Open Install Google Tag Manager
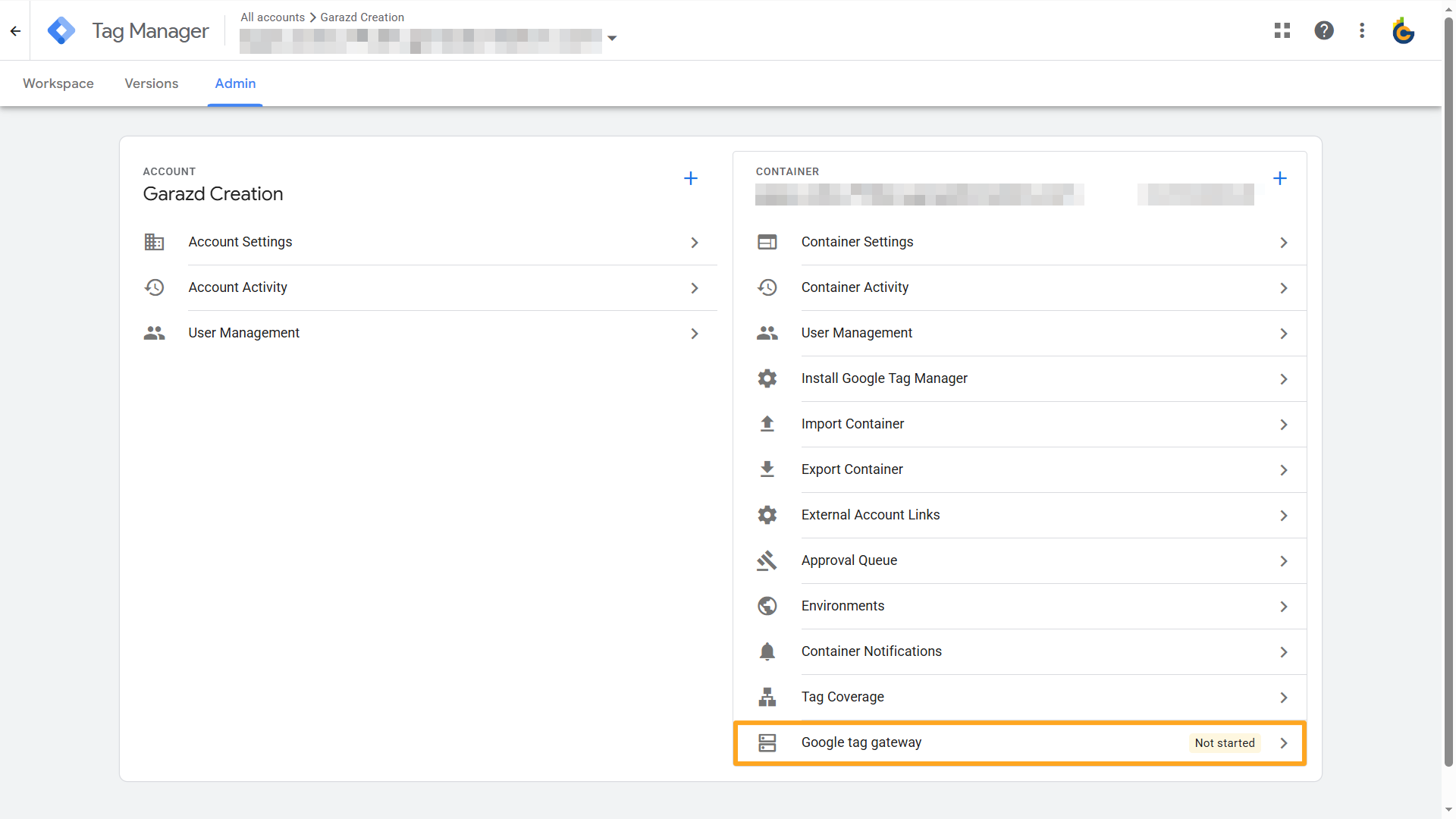The image size is (1456, 819). (x=884, y=378)
